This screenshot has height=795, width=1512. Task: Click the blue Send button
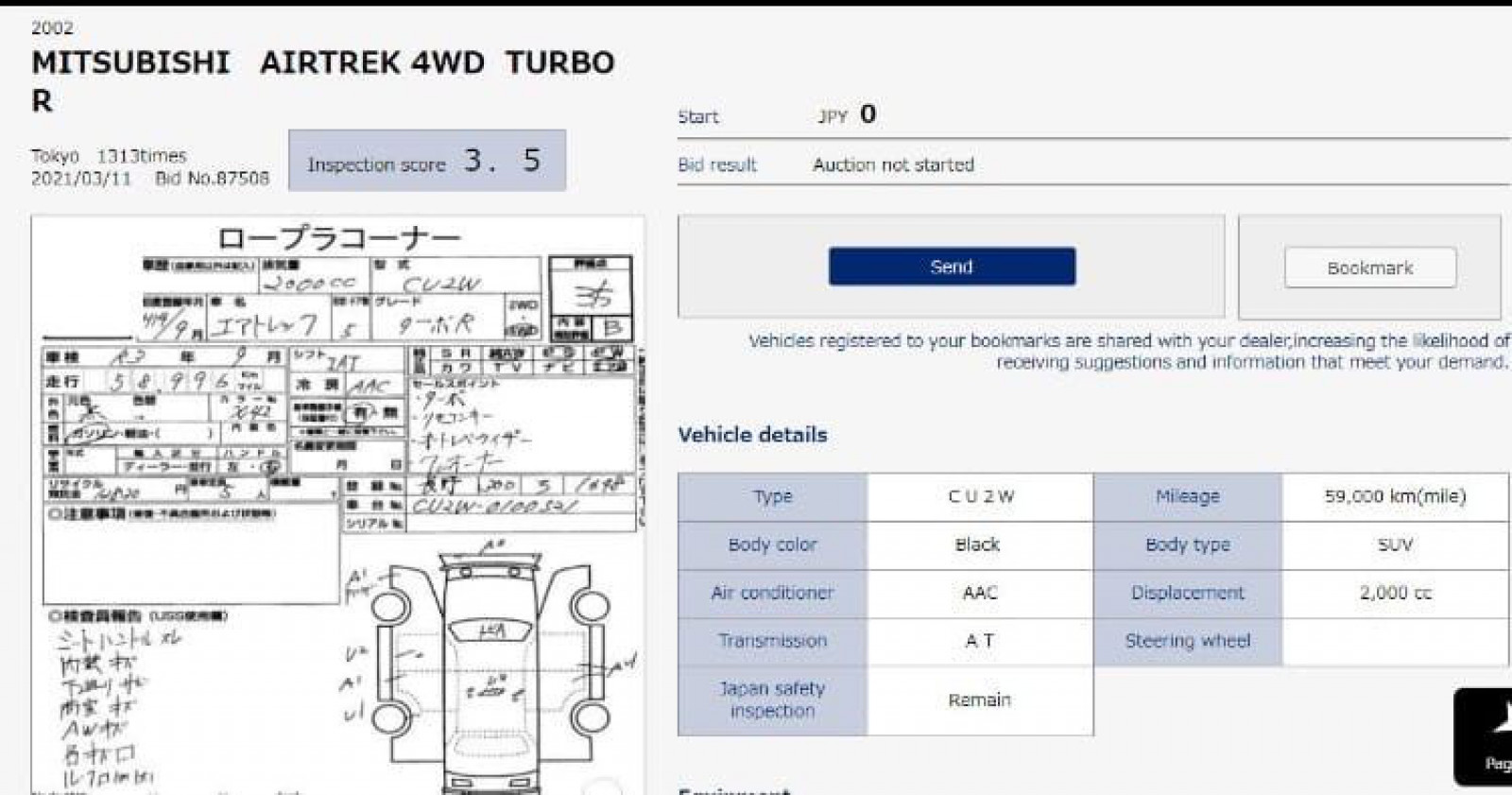pyautogui.click(x=952, y=267)
